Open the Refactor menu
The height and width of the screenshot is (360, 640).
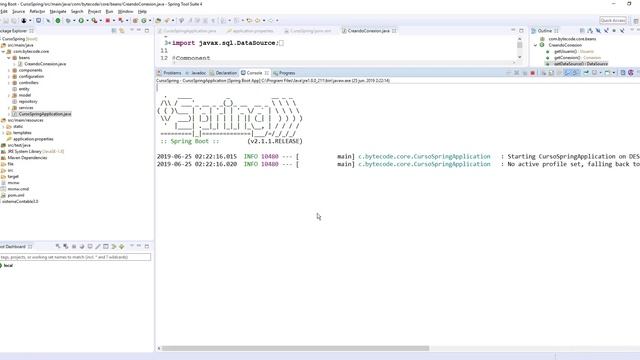[37, 11]
